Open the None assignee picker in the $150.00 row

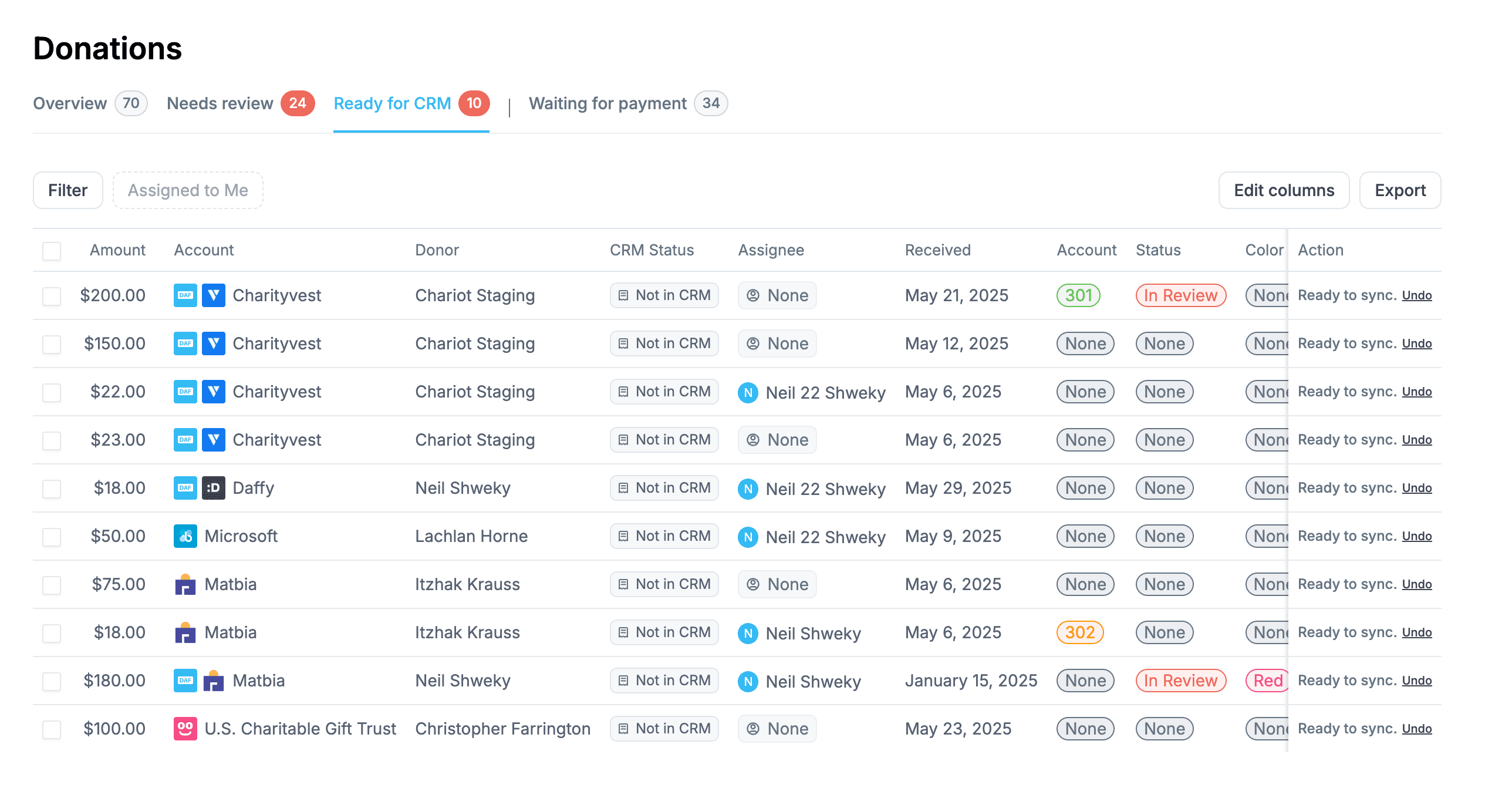tap(777, 344)
